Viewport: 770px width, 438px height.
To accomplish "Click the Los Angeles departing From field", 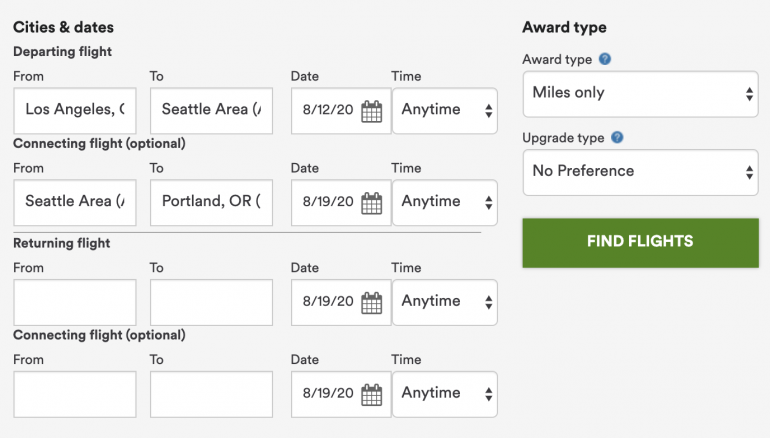I will tap(75, 110).
